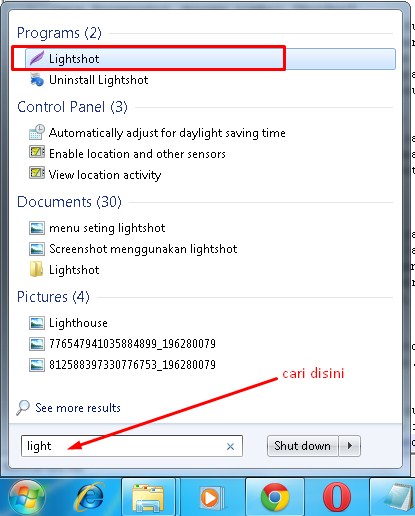The image size is (415, 516).
Task: Click image icon for menu seting lightshot
Action: (x=37, y=228)
